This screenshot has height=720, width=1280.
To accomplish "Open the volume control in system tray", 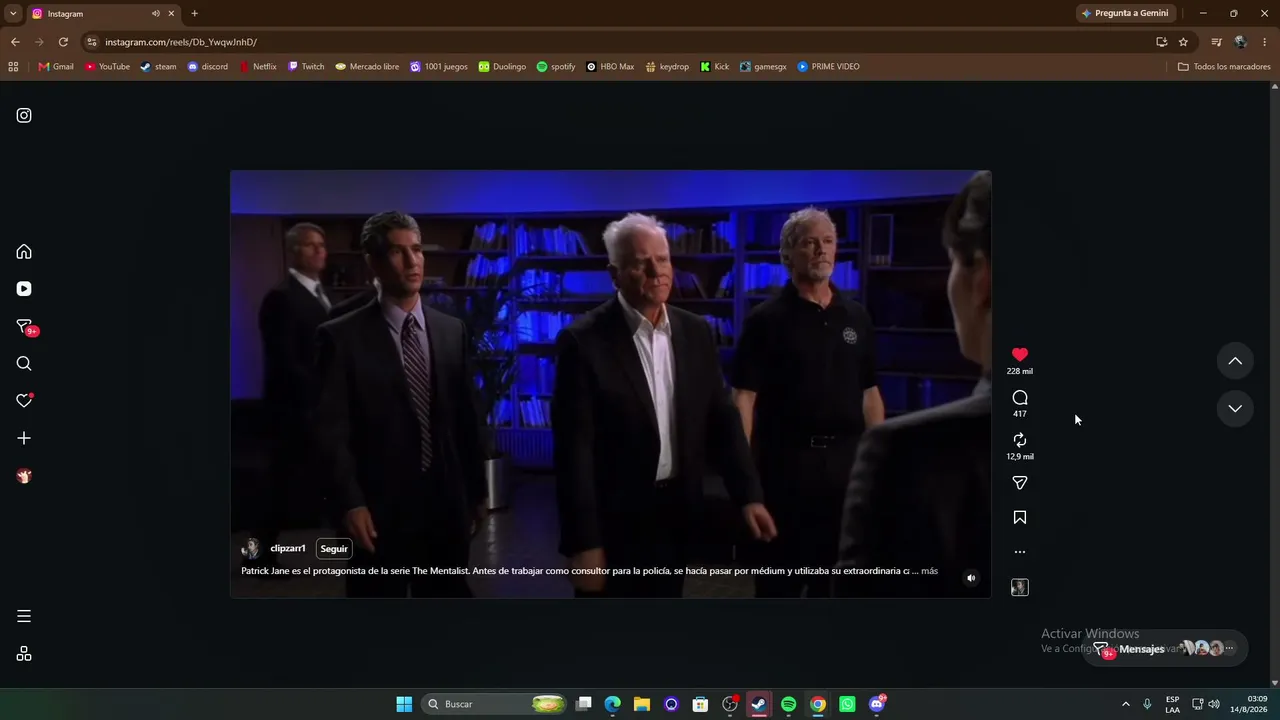I will click(1214, 704).
